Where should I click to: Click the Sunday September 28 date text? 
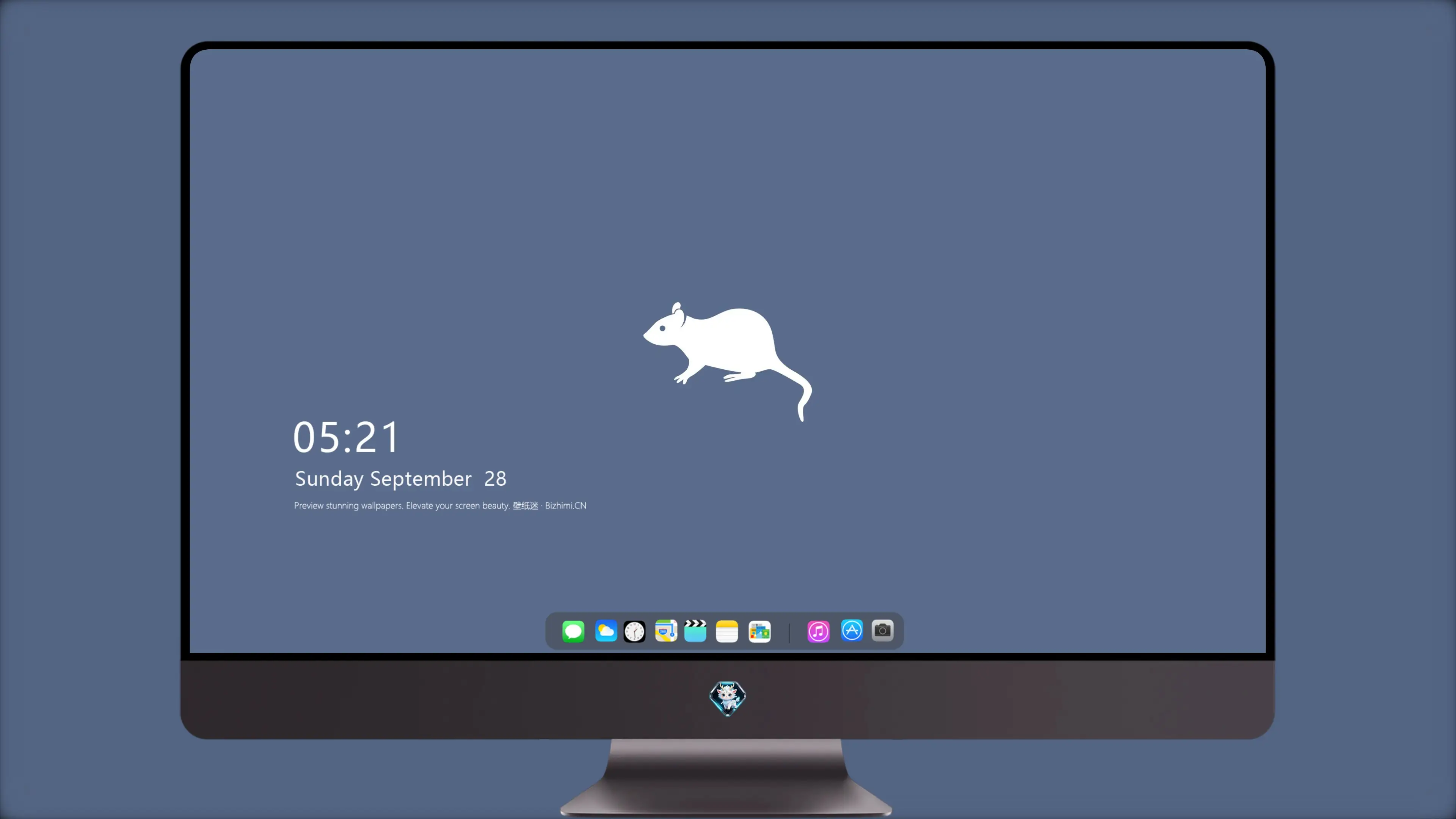point(401,479)
